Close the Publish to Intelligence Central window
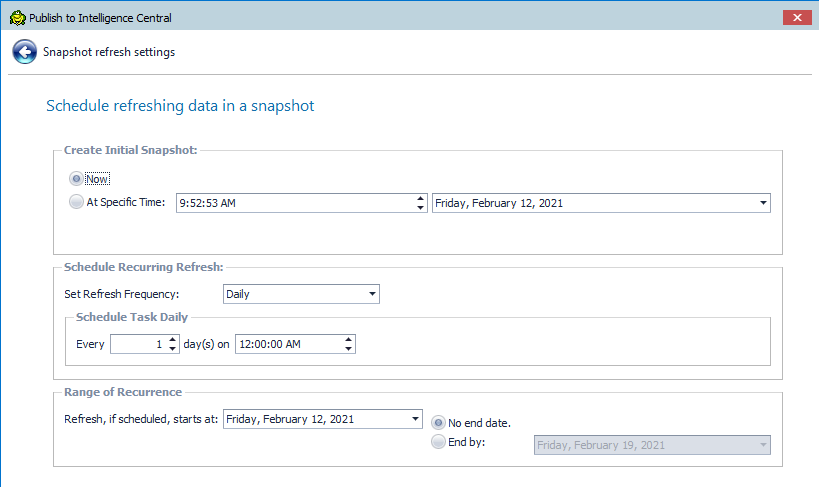The image size is (819, 487). click(796, 17)
